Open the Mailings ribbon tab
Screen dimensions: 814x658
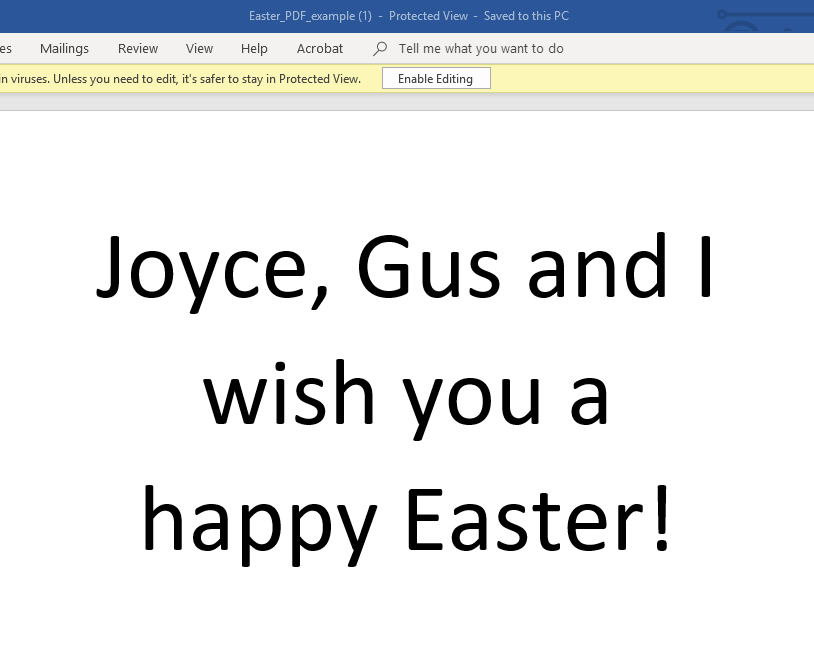[x=64, y=48]
